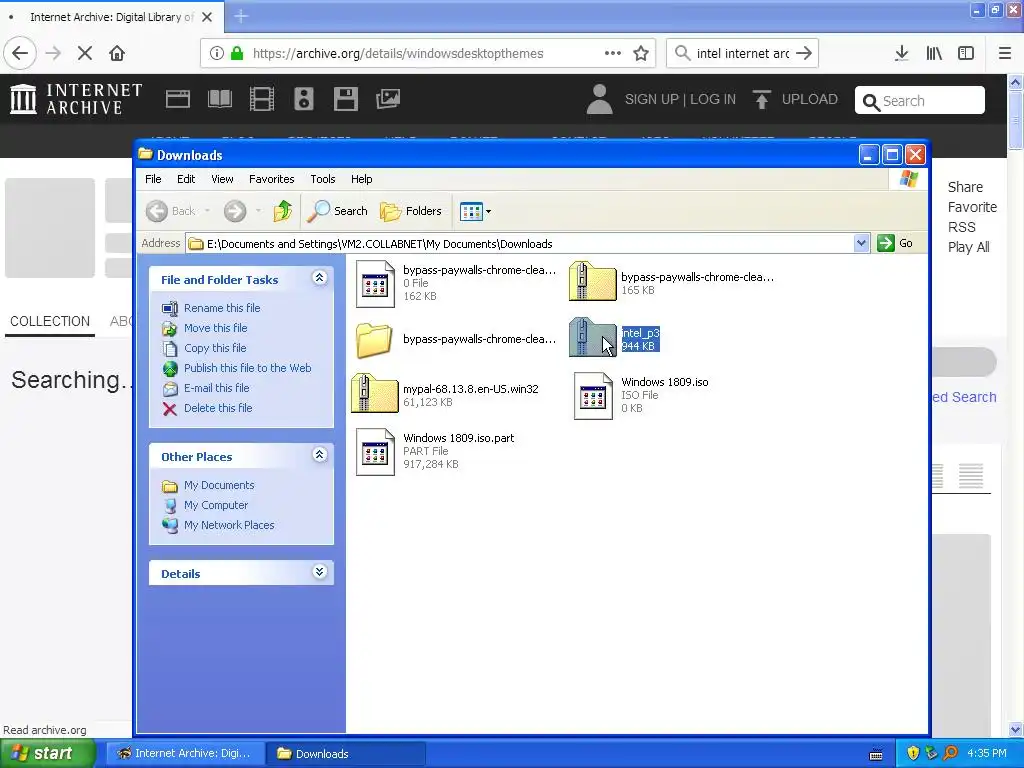The height and width of the screenshot is (768, 1024).
Task: Open the File menu in Downloads
Action: coord(153,179)
